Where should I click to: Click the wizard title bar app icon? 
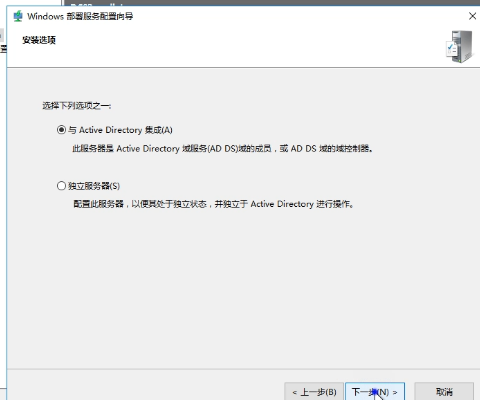18,16
